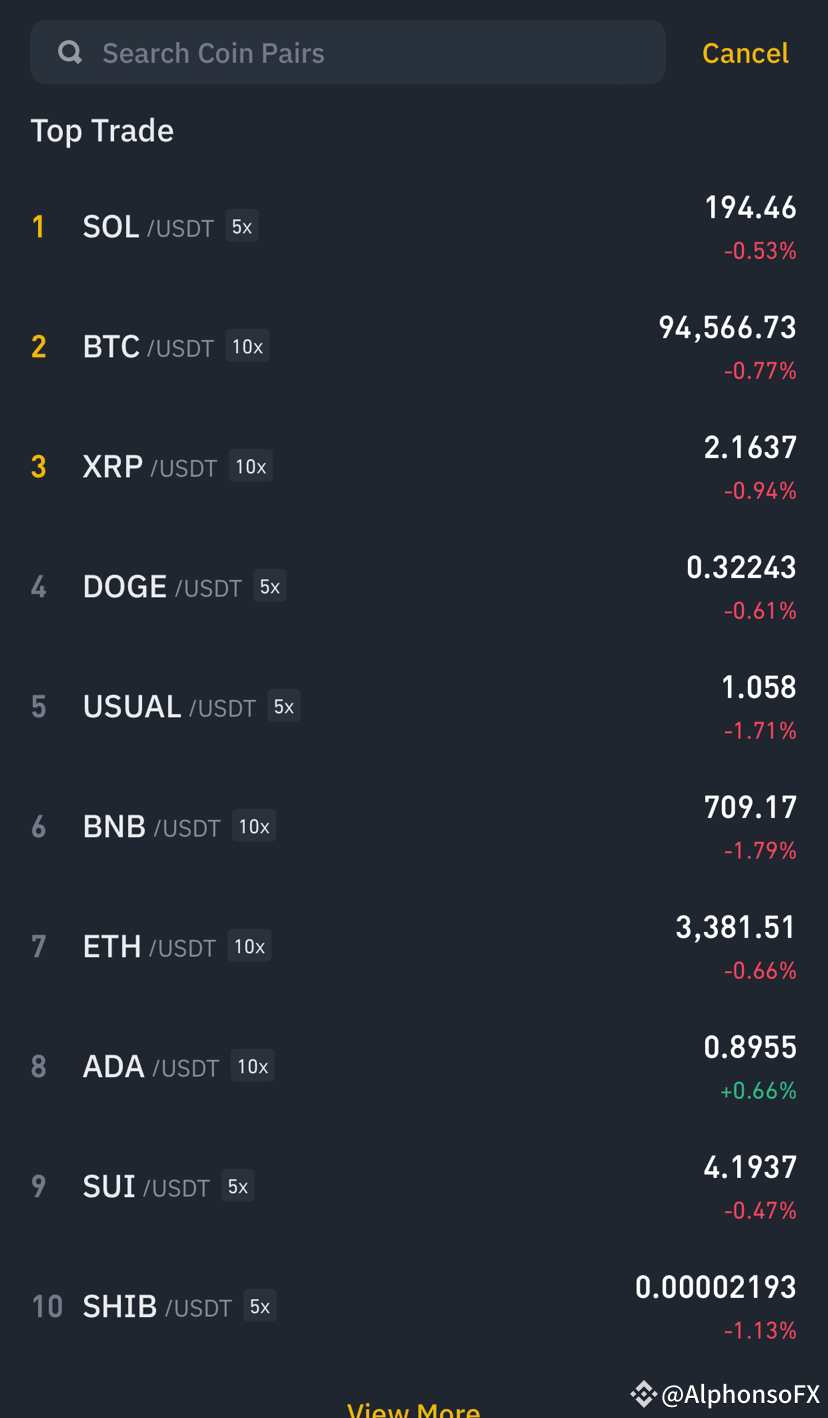Focus the Search Coin Pairs field
The height and width of the screenshot is (1418, 828).
tap(348, 52)
